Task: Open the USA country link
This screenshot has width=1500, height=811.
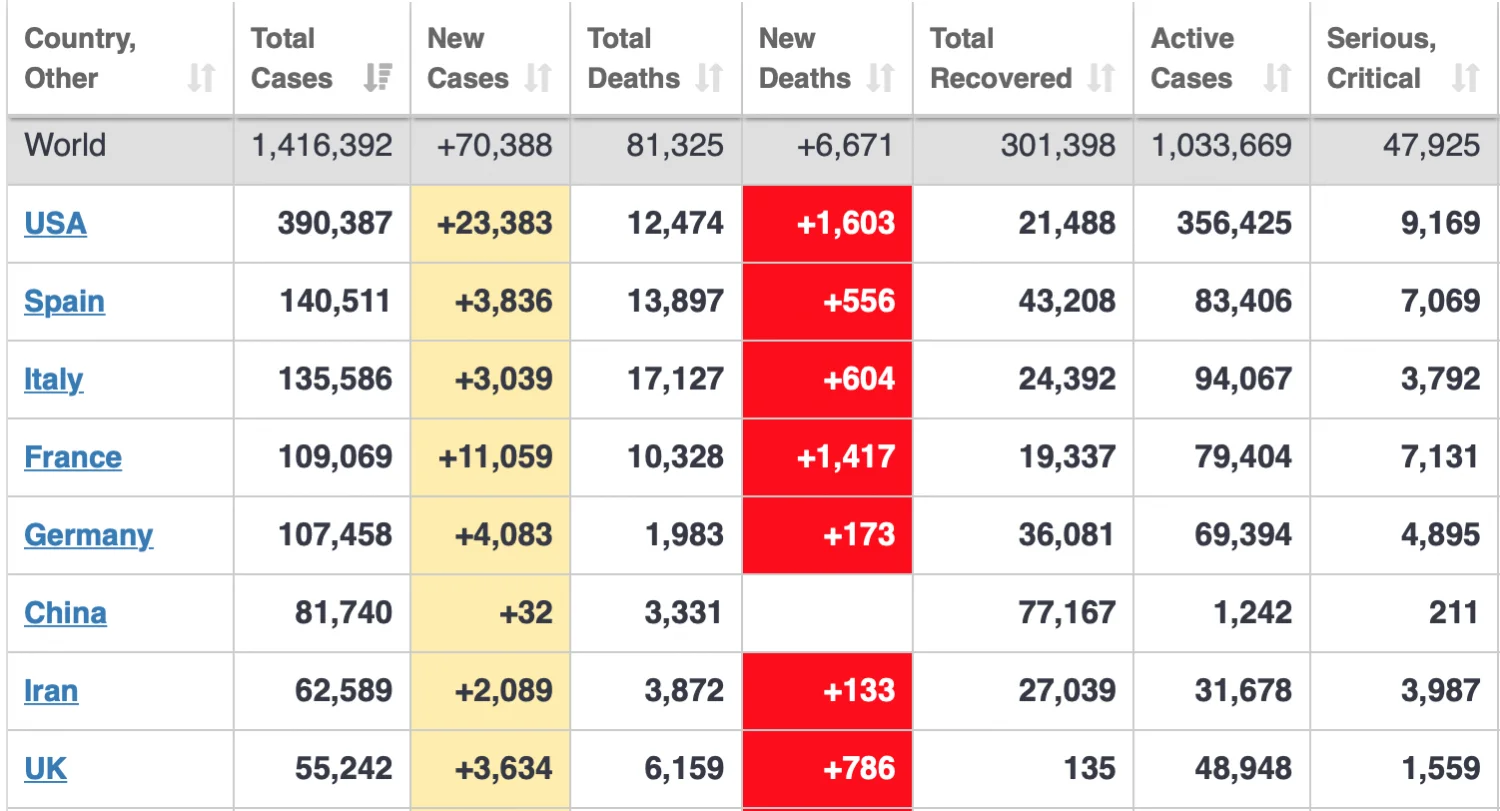Action: (x=55, y=223)
